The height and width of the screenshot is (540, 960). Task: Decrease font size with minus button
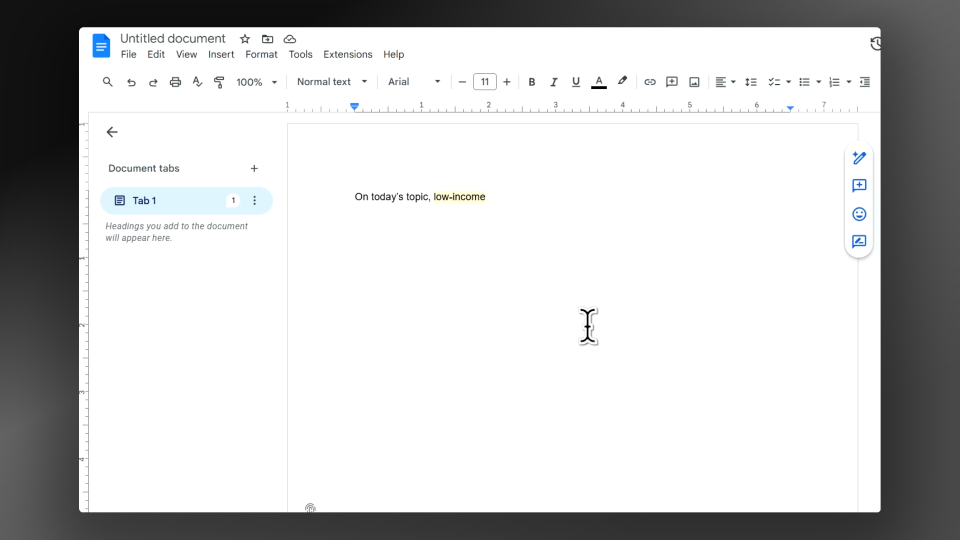click(x=462, y=82)
